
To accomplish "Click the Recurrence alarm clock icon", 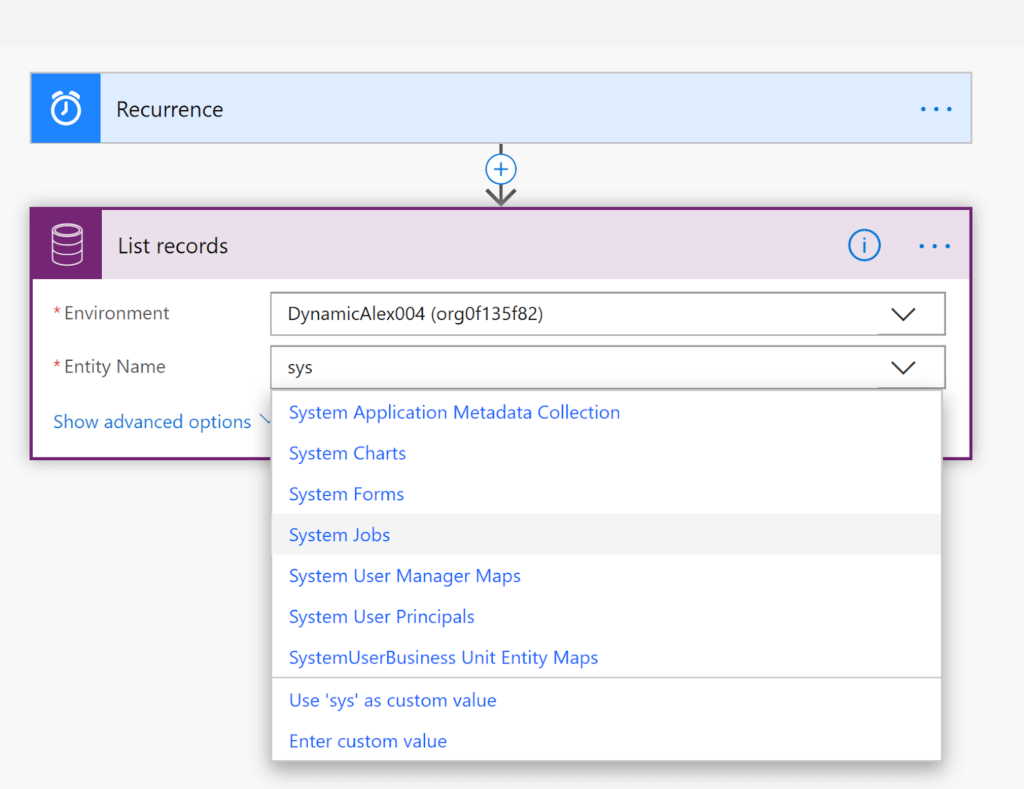I will [66, 108].
